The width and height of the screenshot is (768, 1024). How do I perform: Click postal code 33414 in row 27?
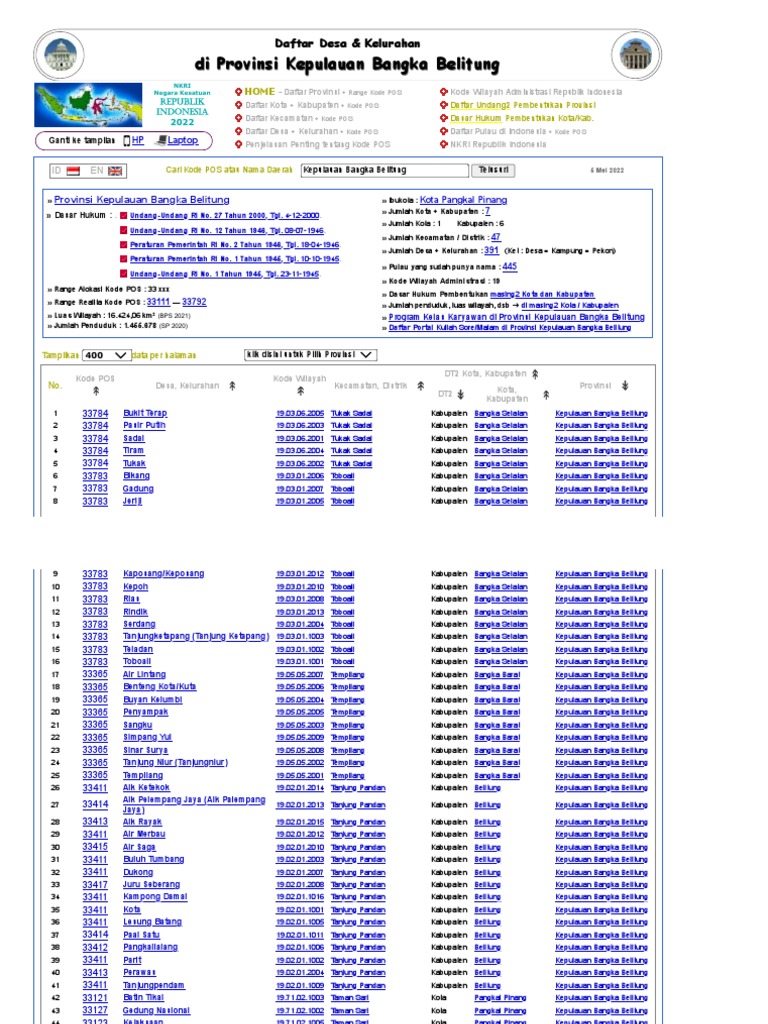click(x=95, y=805)
